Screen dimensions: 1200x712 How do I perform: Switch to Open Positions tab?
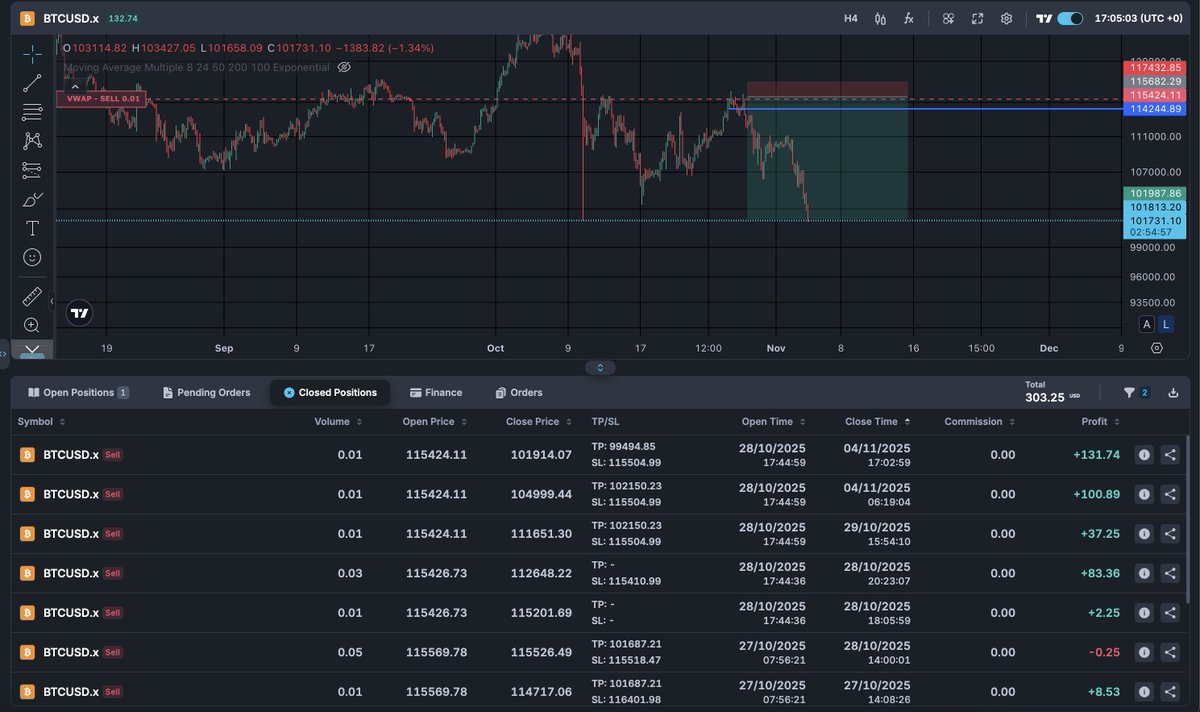point(78,393)
